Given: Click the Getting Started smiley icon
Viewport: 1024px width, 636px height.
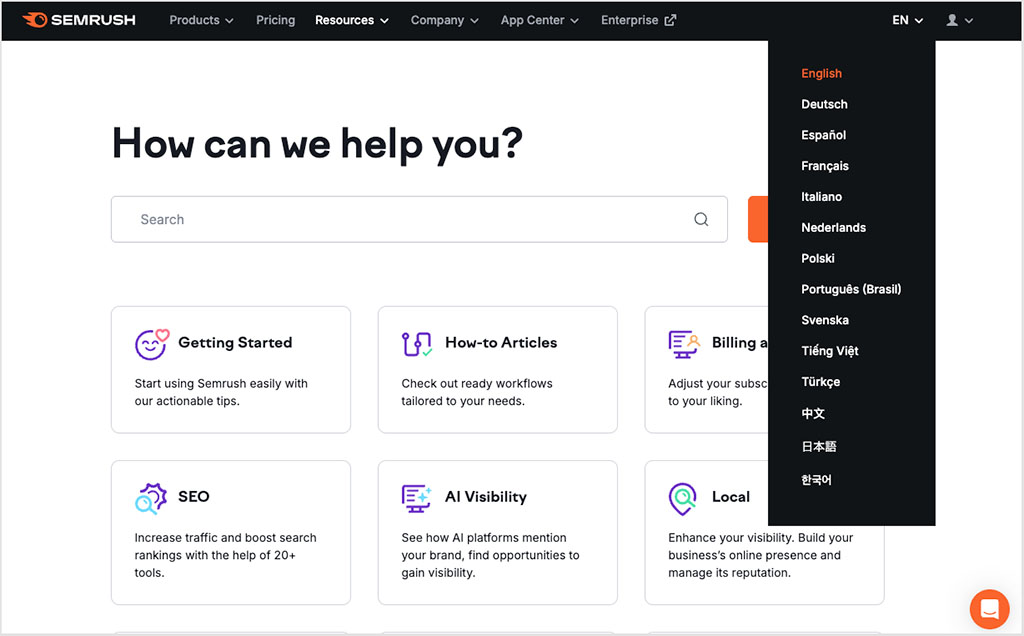Looking at the screenshot, I should click(151, 343).
